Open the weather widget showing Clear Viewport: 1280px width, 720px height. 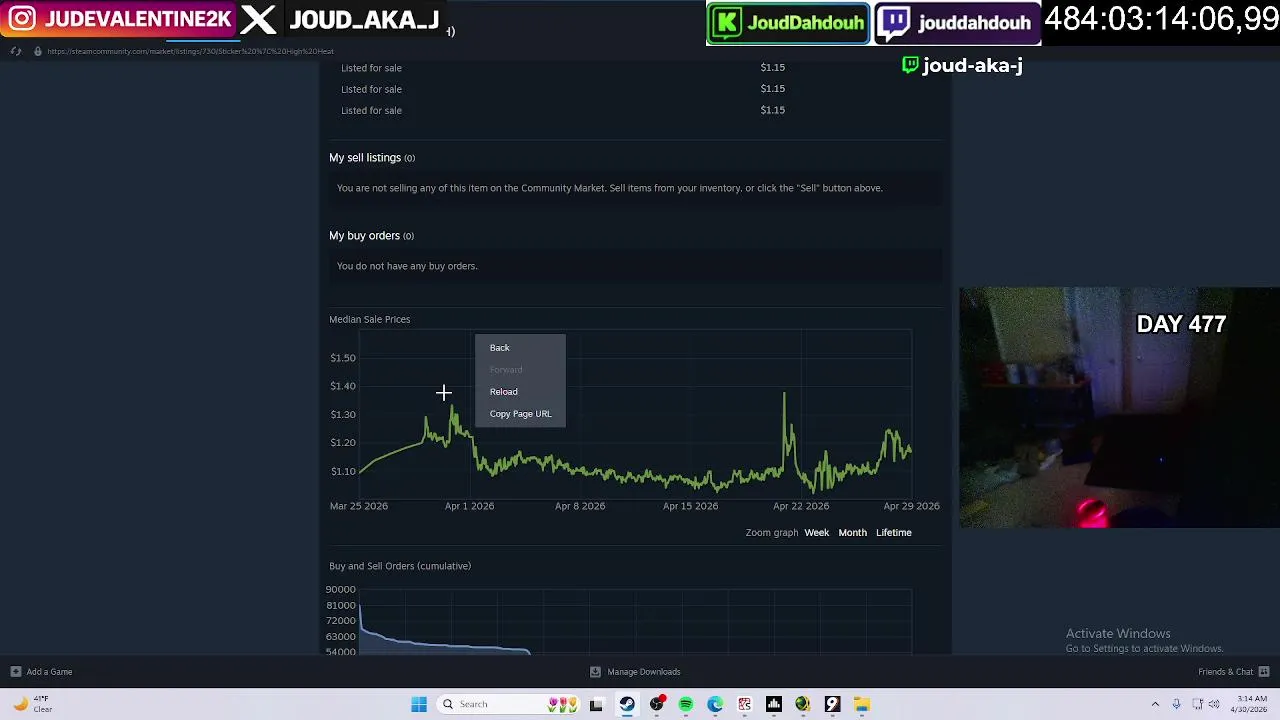[32, 704]
